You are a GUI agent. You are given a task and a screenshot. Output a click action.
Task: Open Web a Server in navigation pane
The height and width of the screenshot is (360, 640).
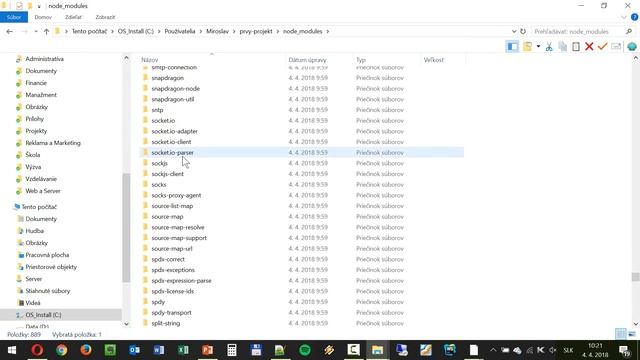point(42,191)
